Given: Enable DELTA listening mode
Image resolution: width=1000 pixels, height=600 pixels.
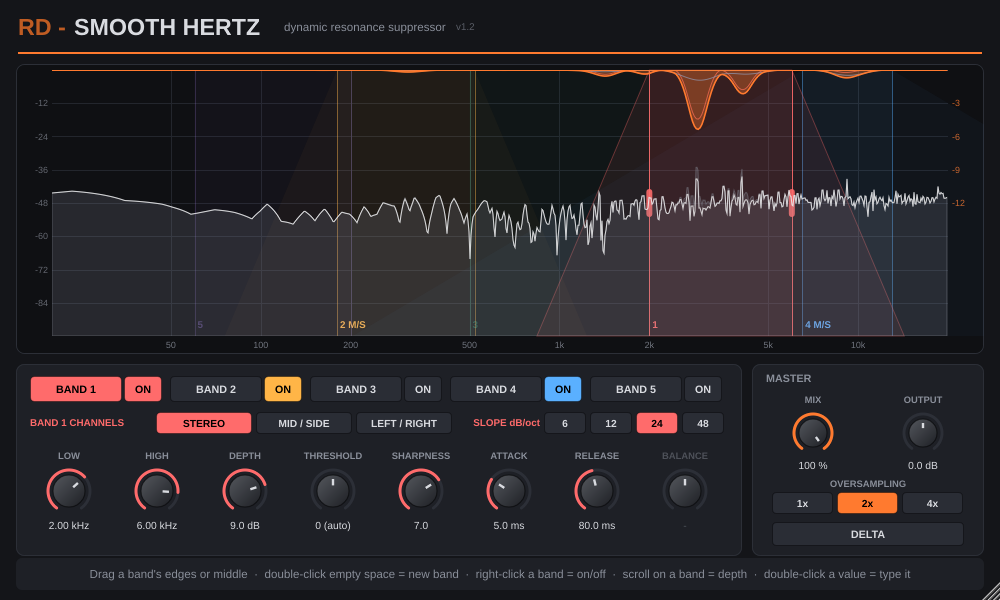Looking at the screenshot, I should click(867, 534).
